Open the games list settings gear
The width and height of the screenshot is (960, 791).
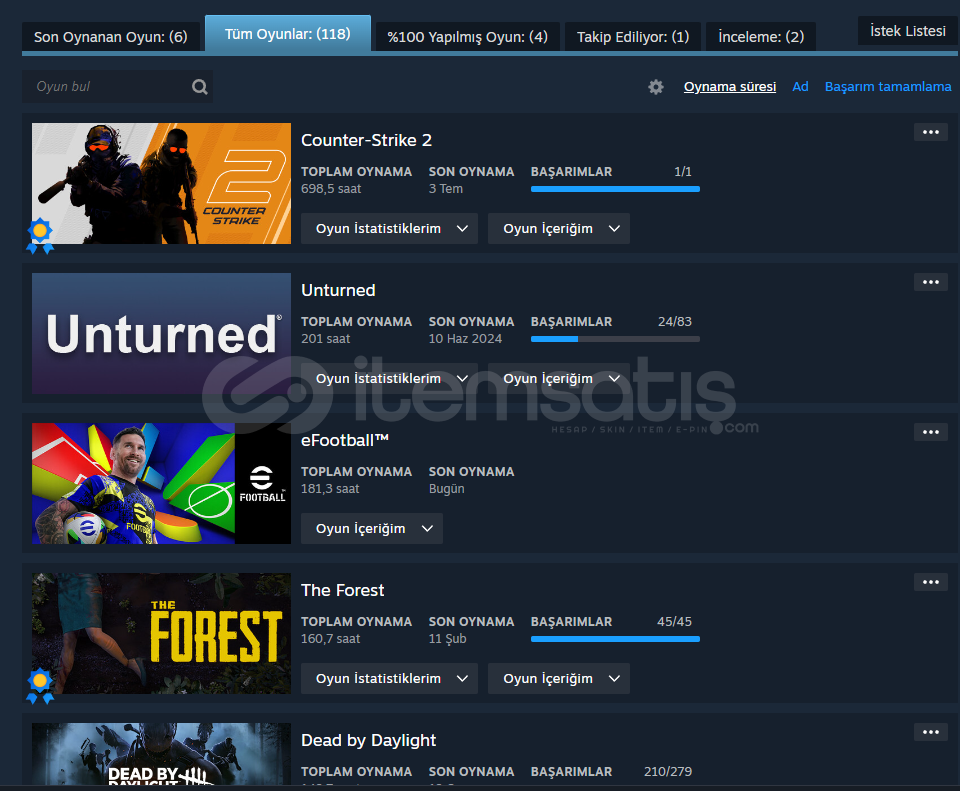(x=656, y=87)
